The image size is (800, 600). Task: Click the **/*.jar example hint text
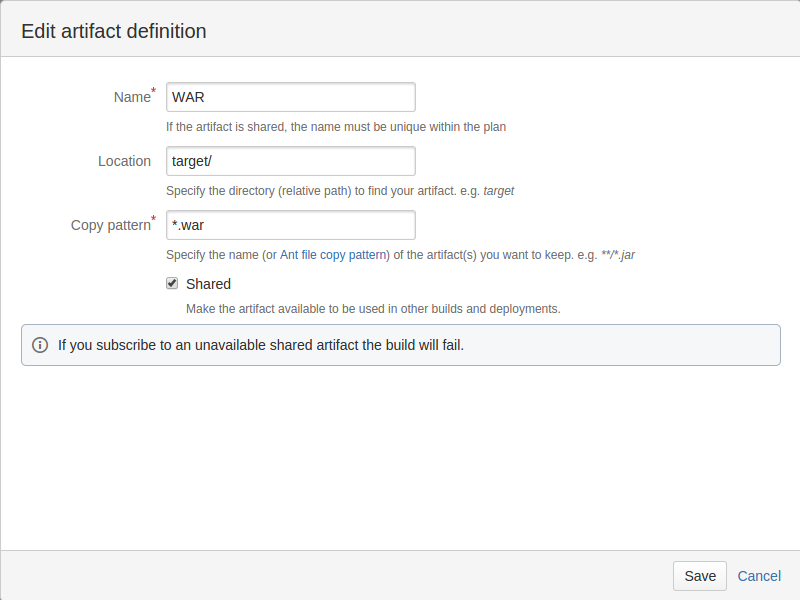tap(618, 255)
